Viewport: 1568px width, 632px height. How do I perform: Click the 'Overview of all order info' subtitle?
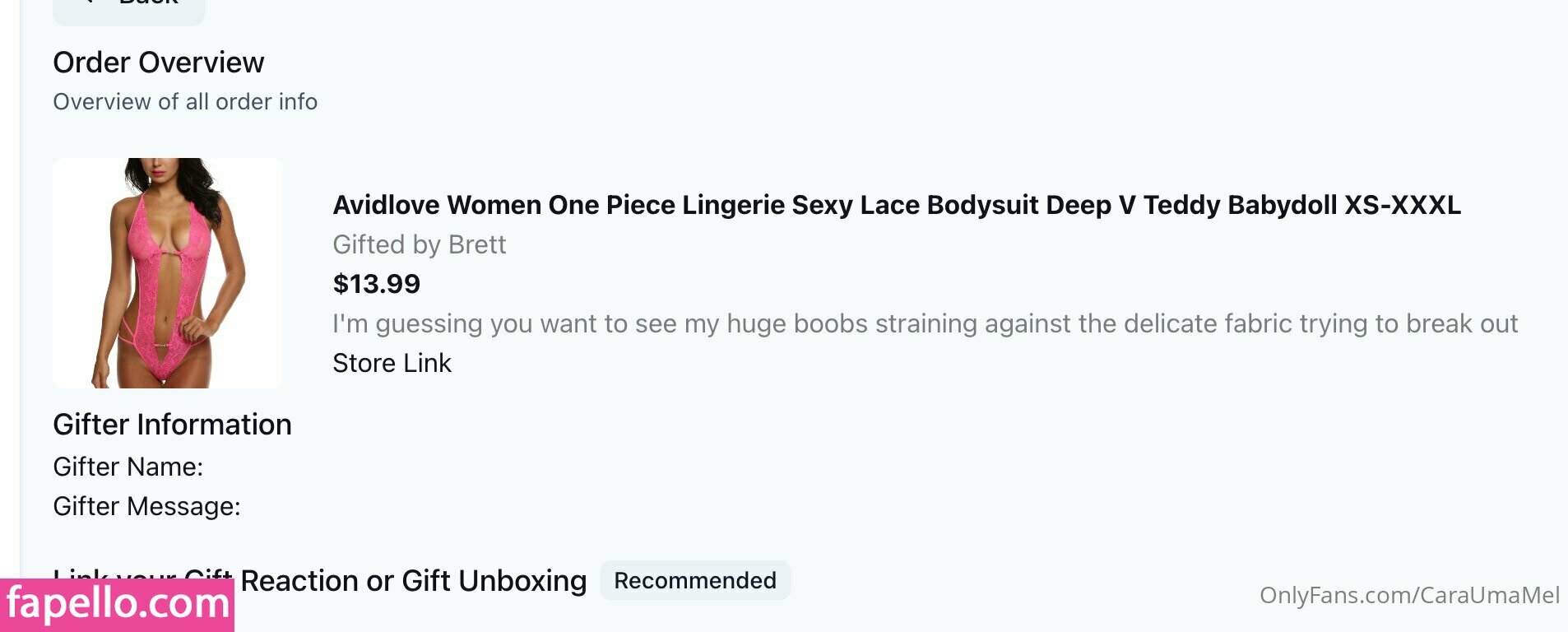click(185, 101)
